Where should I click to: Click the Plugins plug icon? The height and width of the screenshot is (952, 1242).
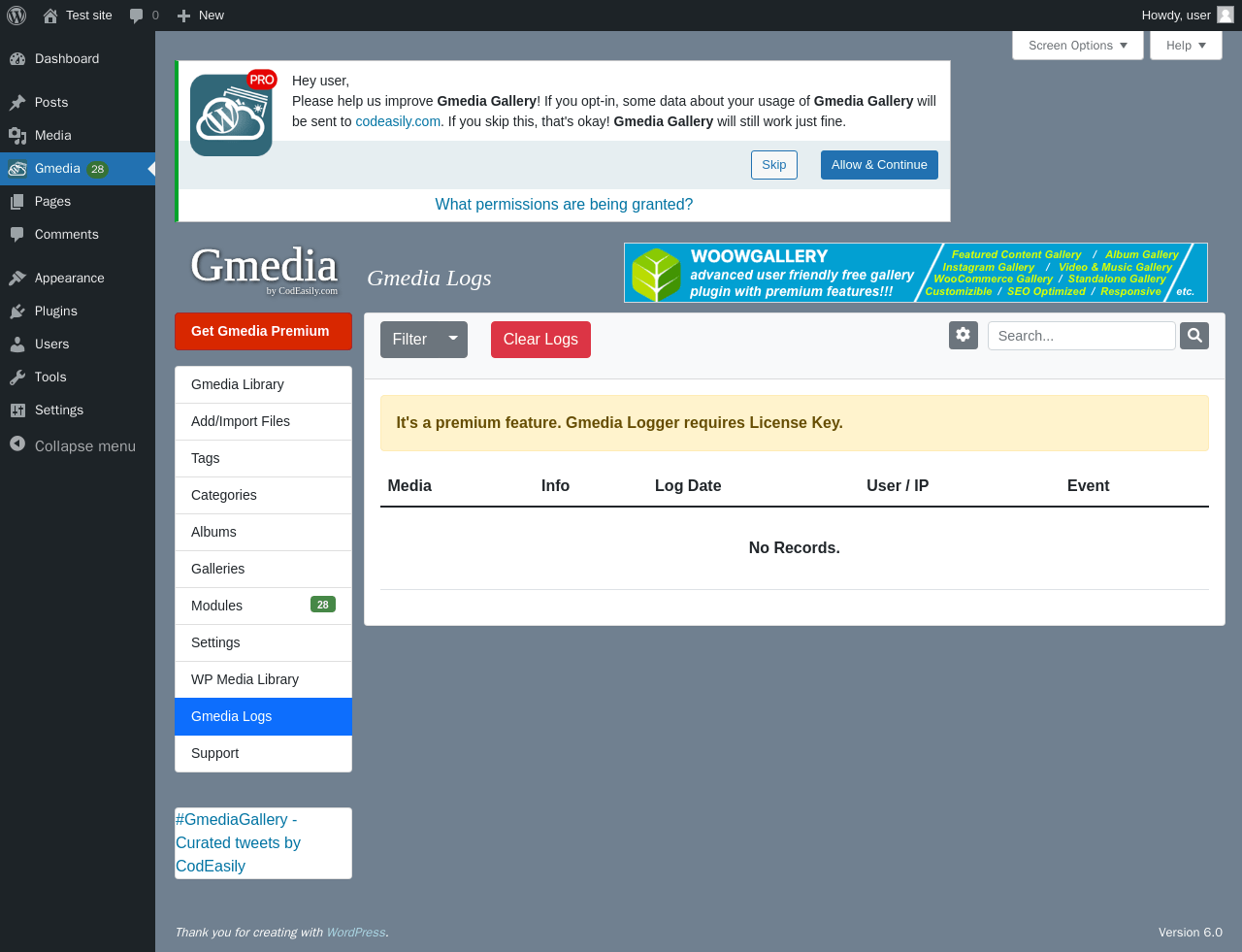17,311
